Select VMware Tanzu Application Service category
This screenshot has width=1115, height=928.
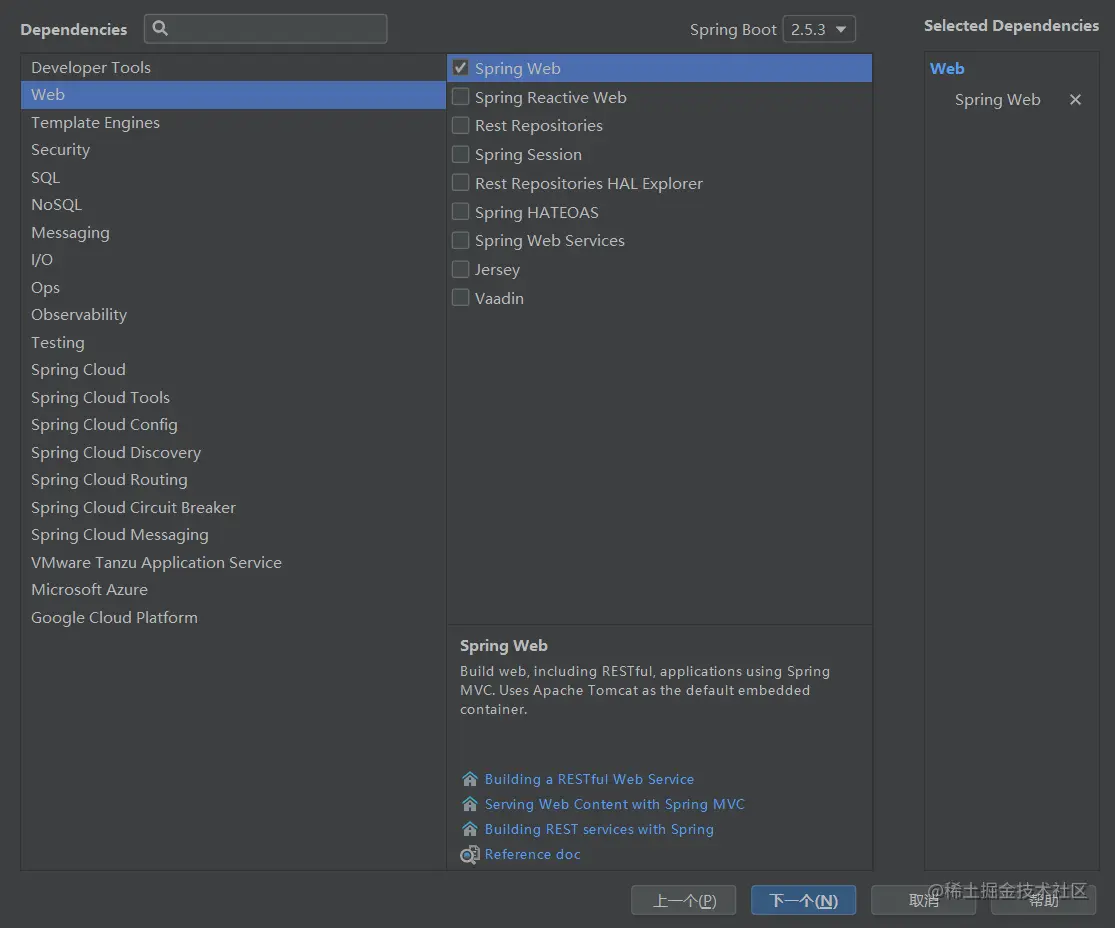[233, 562]
